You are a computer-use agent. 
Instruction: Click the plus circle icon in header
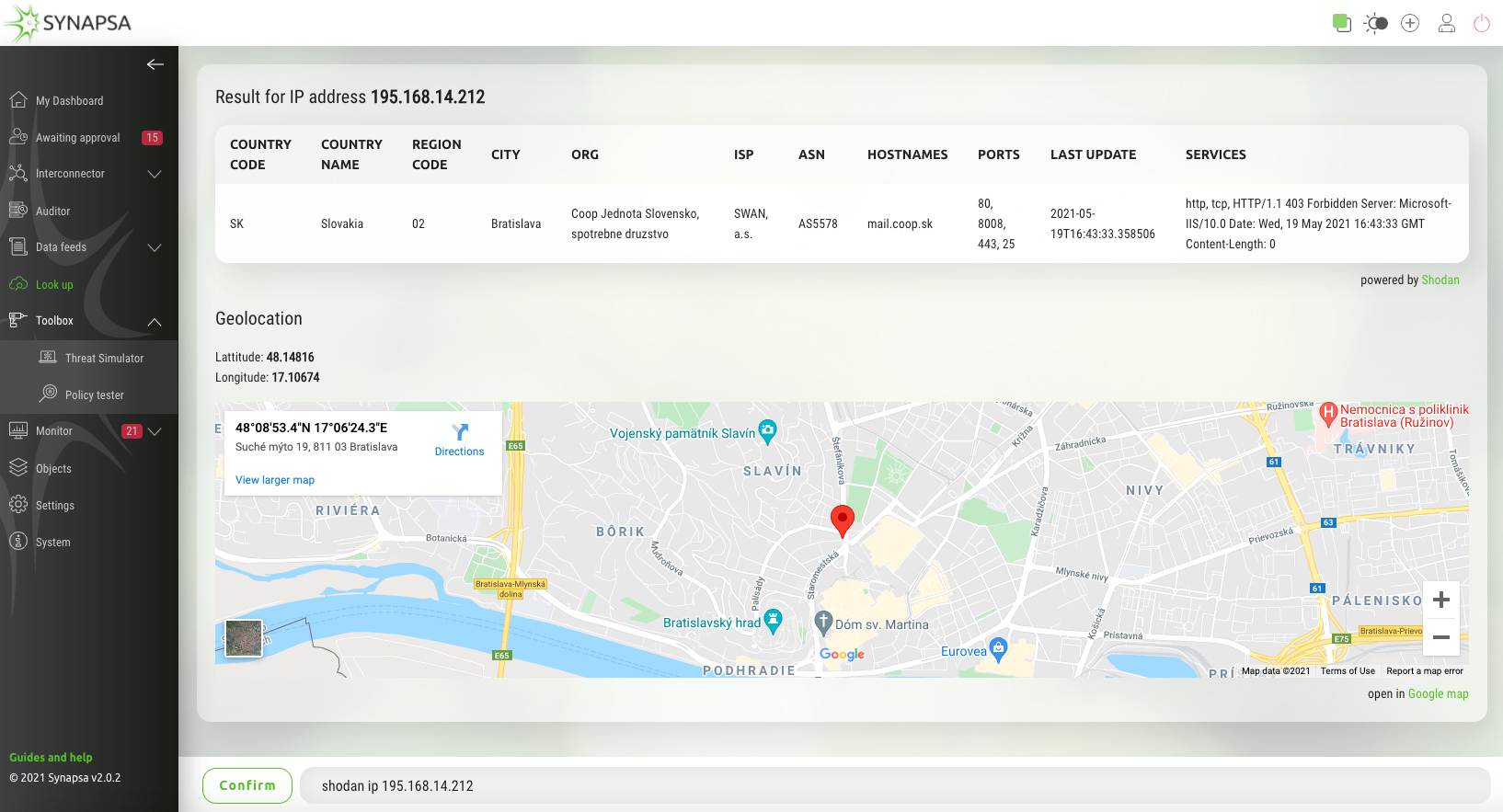[1410, 23]
